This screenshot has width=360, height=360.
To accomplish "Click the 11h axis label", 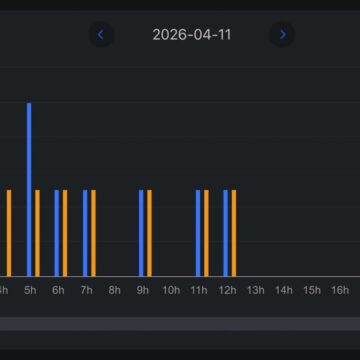I will [x=199, y=290].
